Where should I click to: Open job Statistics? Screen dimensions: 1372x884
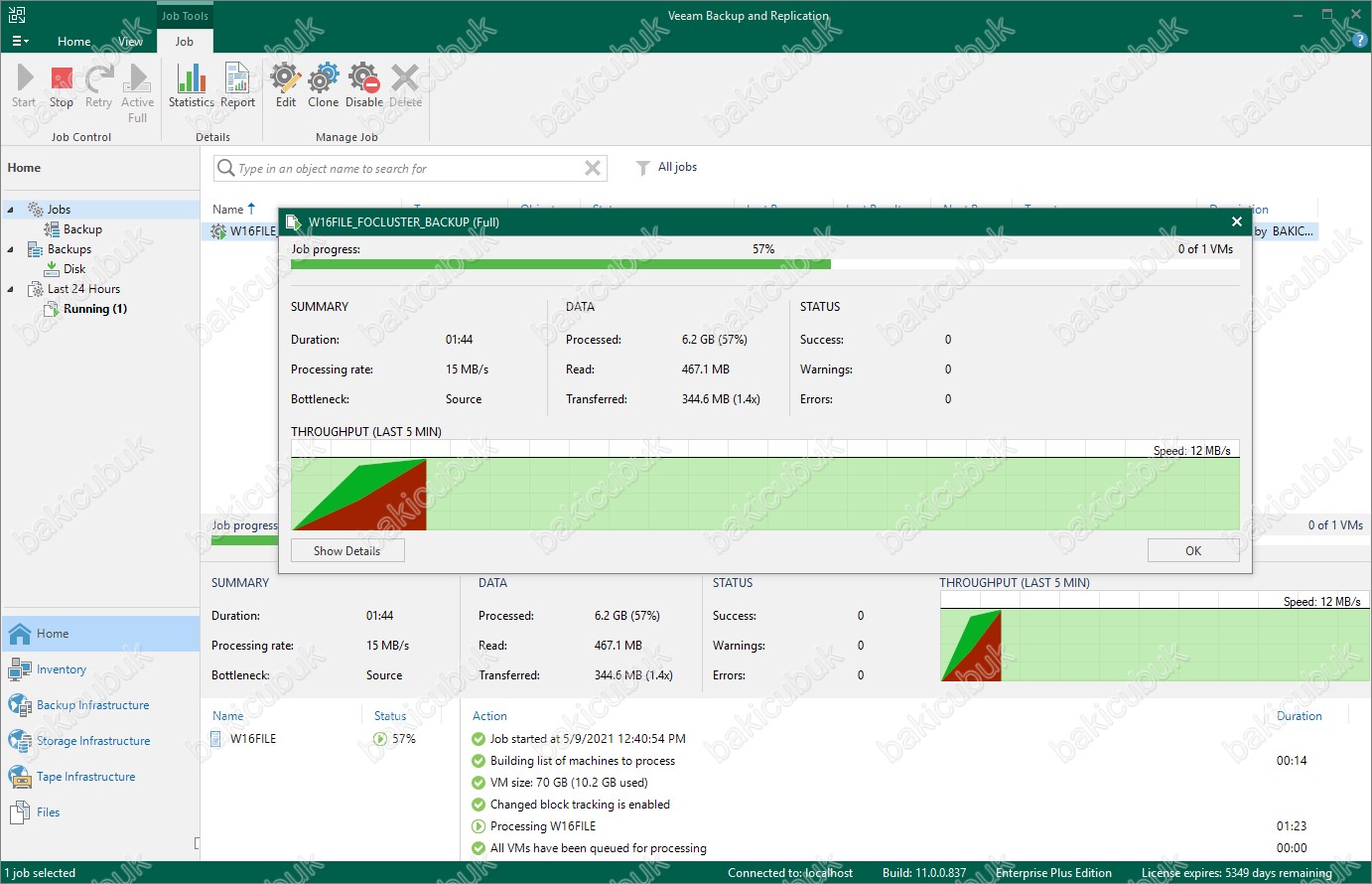pyautogui.click(x=192, y=85)
